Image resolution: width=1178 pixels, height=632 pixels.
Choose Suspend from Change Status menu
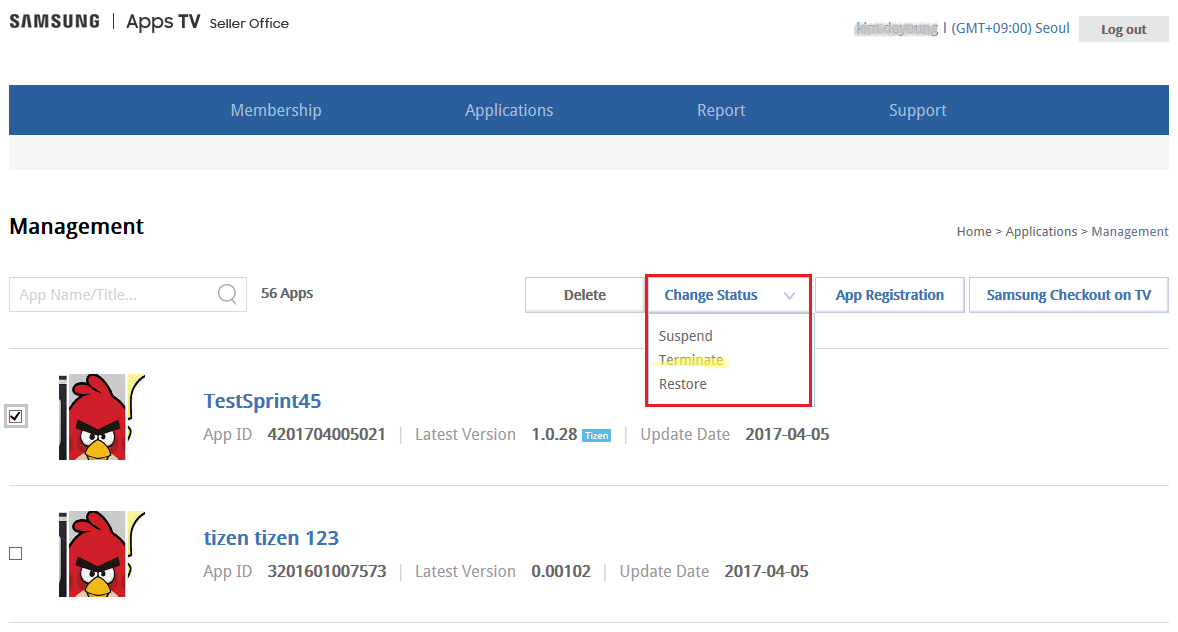click(685, 336)
